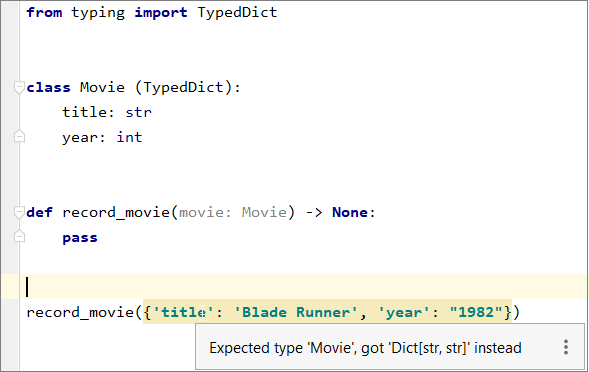Image resolution: width=589 pixels, height=372 pixels.
Task: Click the "1982" string value
Action: (476, 313)
